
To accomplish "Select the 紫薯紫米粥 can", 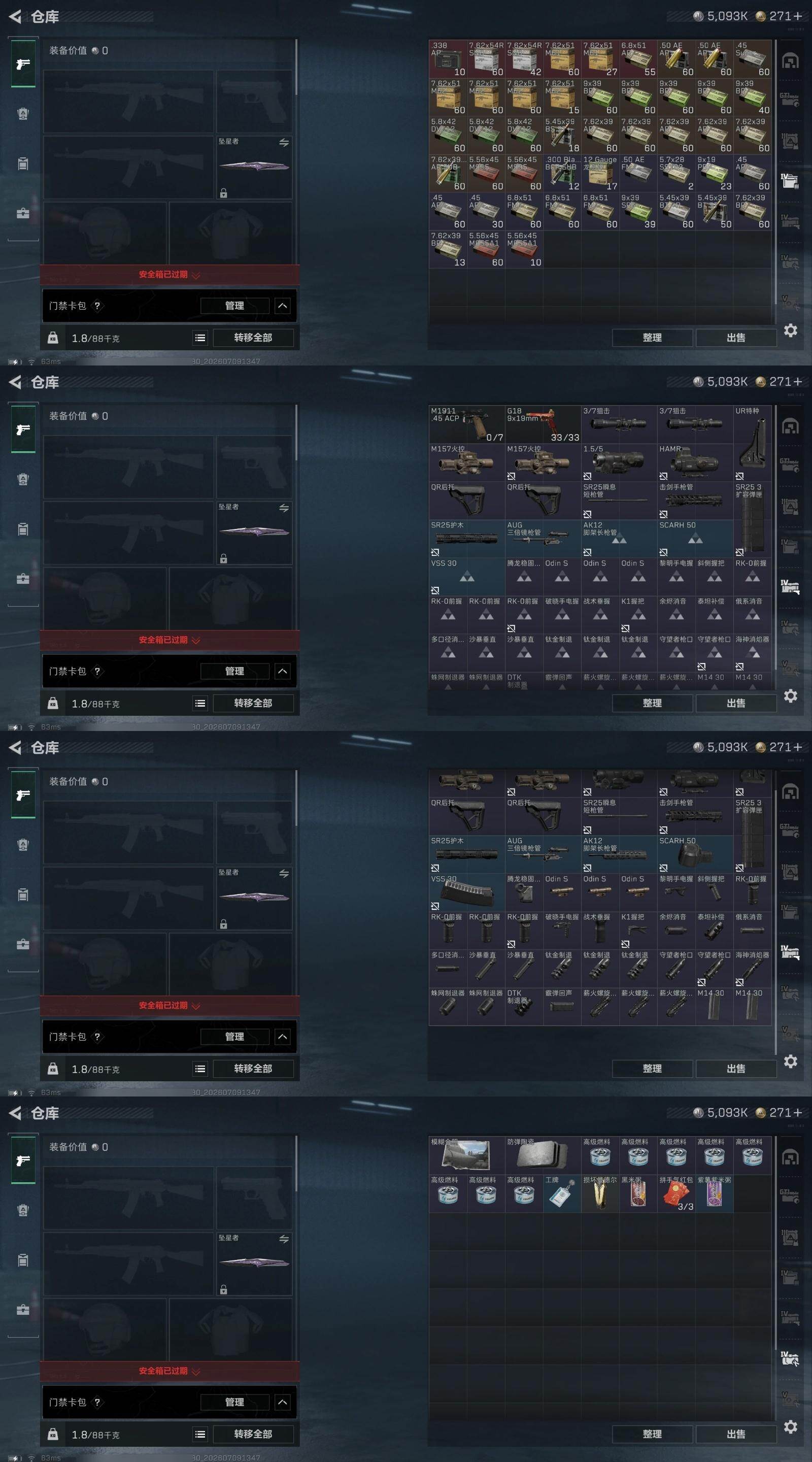I will tap(714, 1193).
